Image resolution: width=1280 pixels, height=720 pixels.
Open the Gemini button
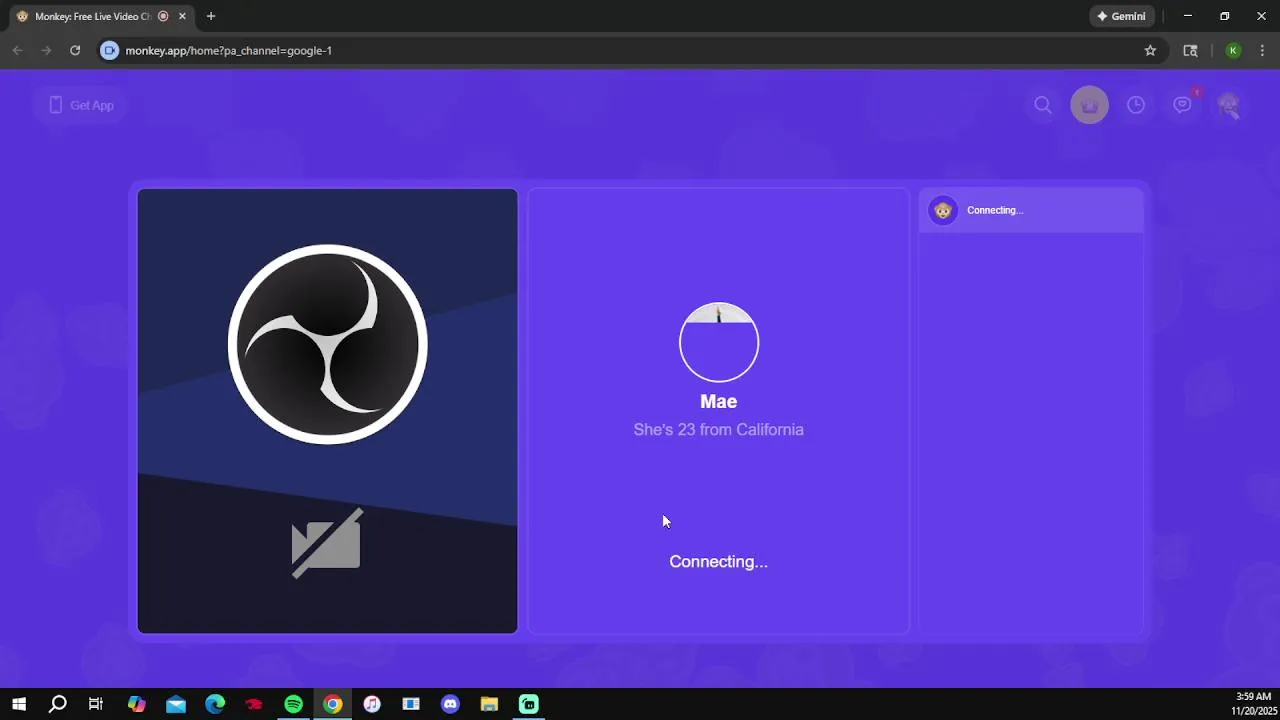point(1122,16)
